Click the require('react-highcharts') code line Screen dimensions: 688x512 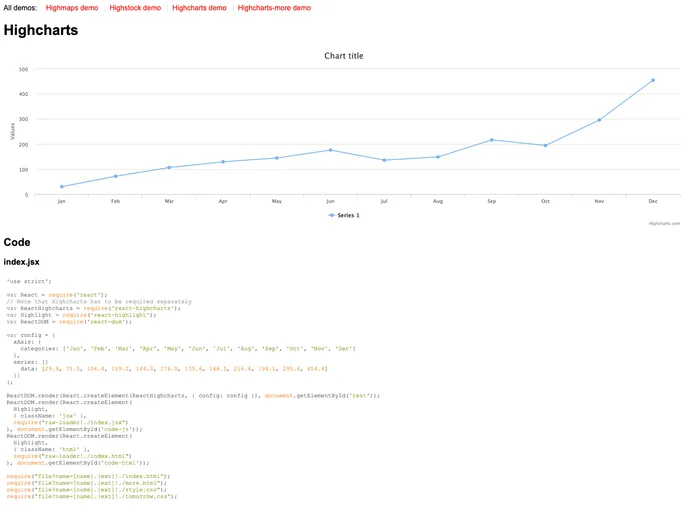(93, 308)
